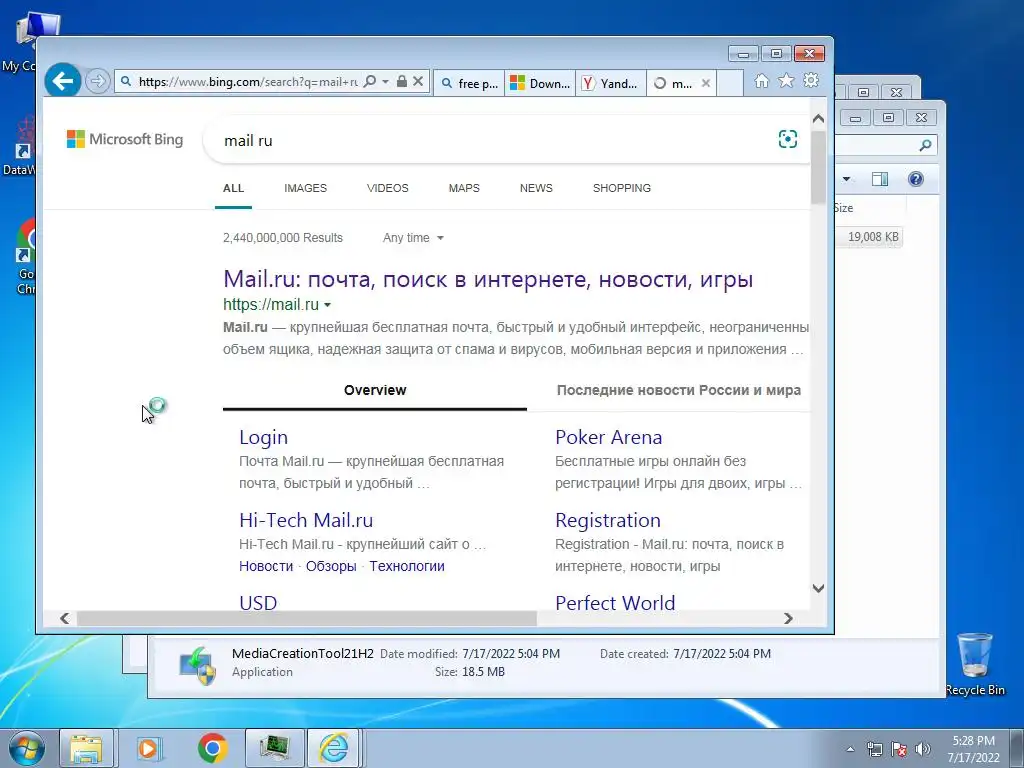
Task: Click the horizontal scrollbar thumb
Action: (x=307, y=618)
